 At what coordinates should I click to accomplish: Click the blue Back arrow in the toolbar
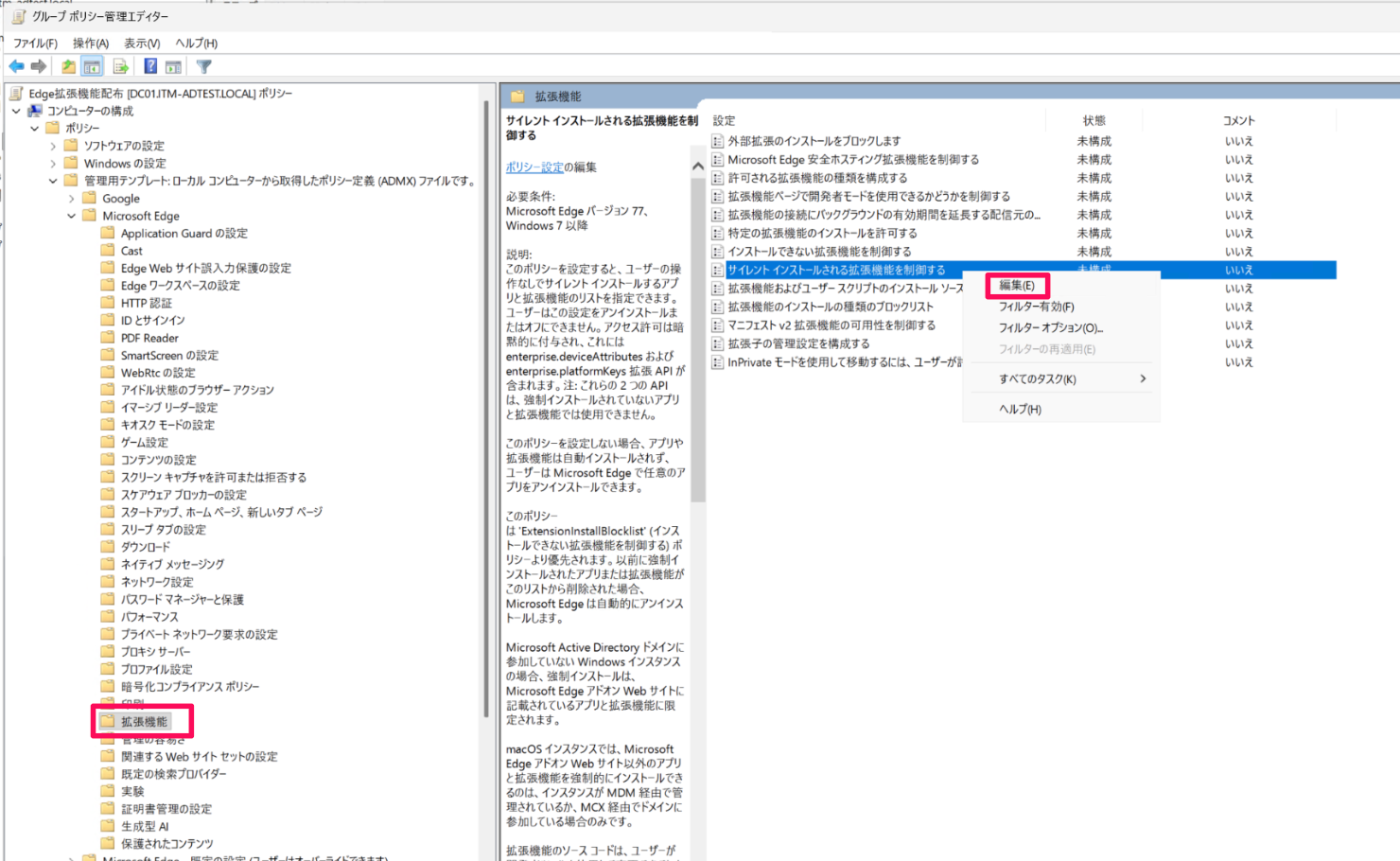[16, 66]
